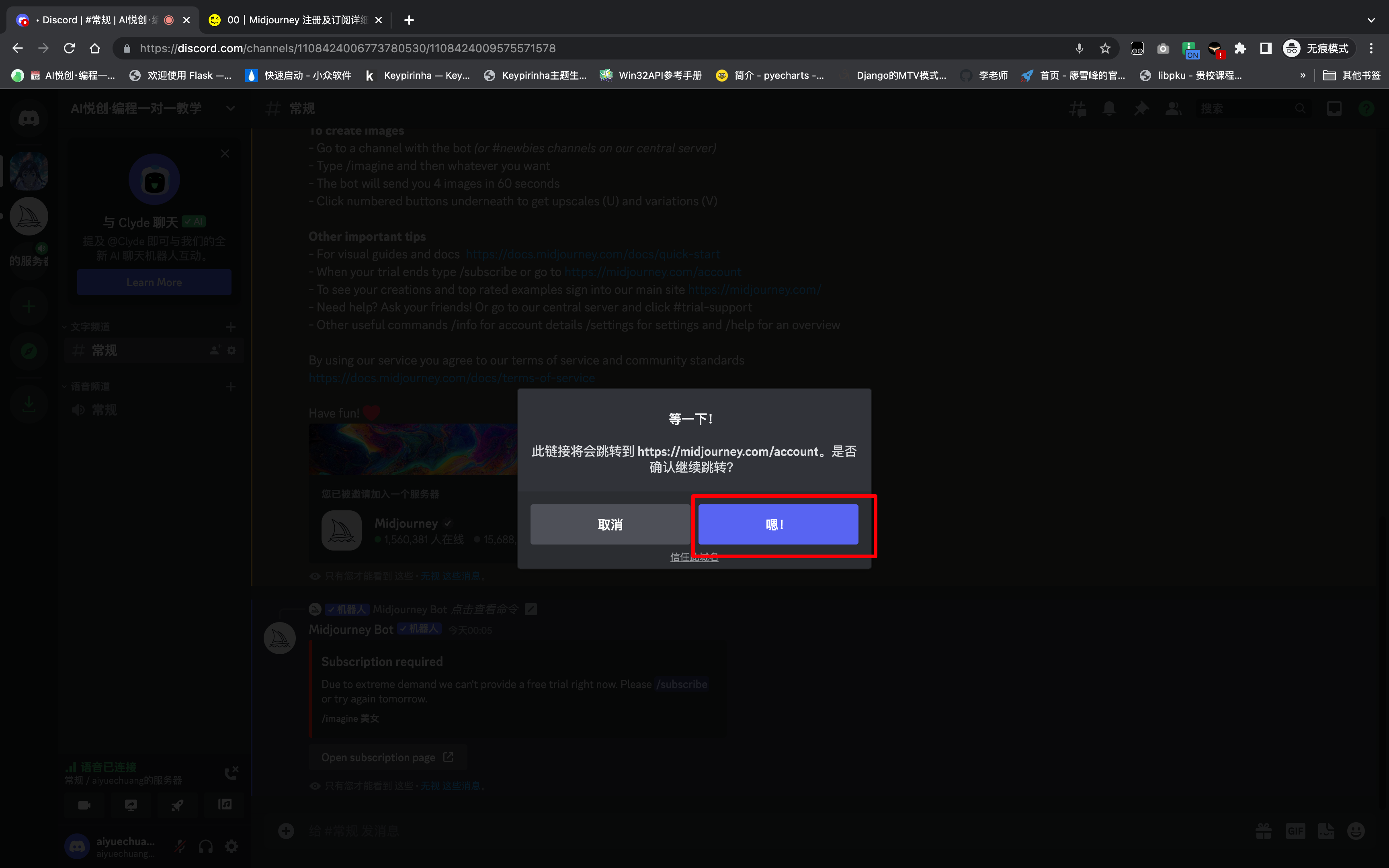Toggle deafen headphones in user panel
This screenshot has height=868, width=1389.
205,846
